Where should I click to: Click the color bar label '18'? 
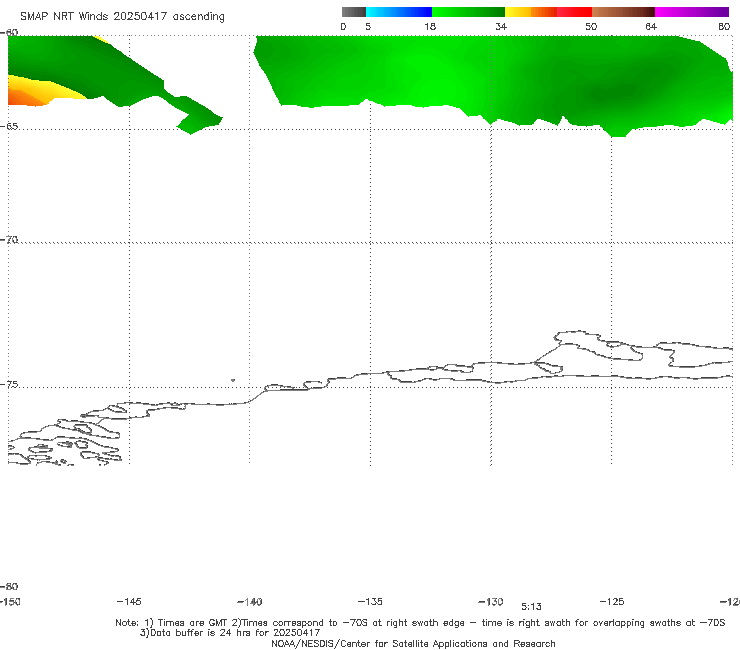click(430, 27)
